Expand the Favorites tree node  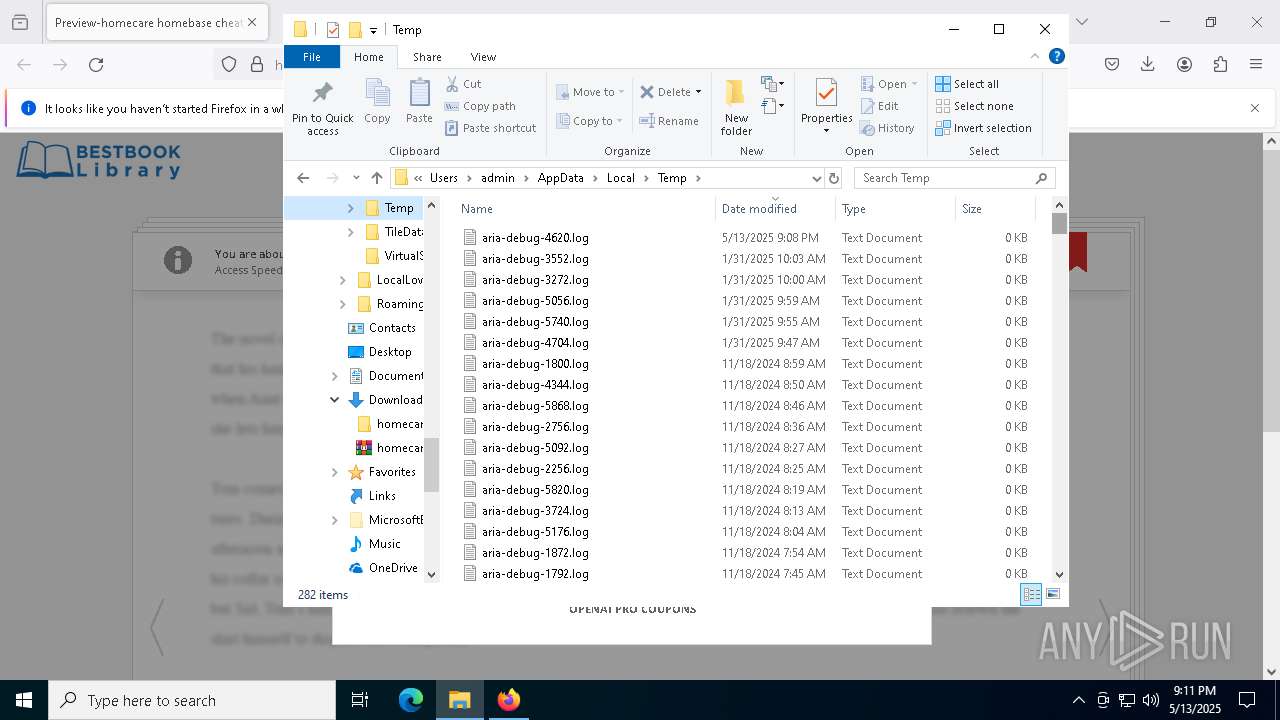334,472
